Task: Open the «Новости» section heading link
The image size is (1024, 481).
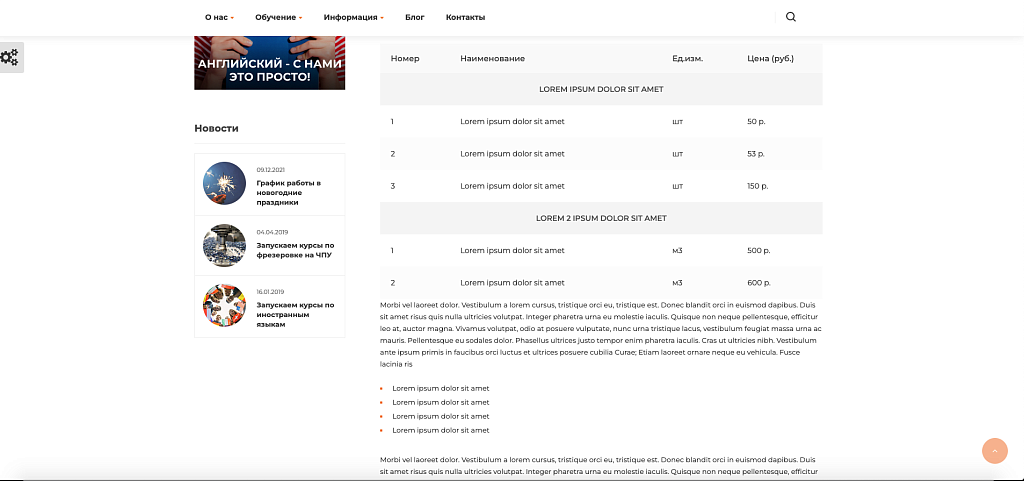Action: (x=216, y=128)
